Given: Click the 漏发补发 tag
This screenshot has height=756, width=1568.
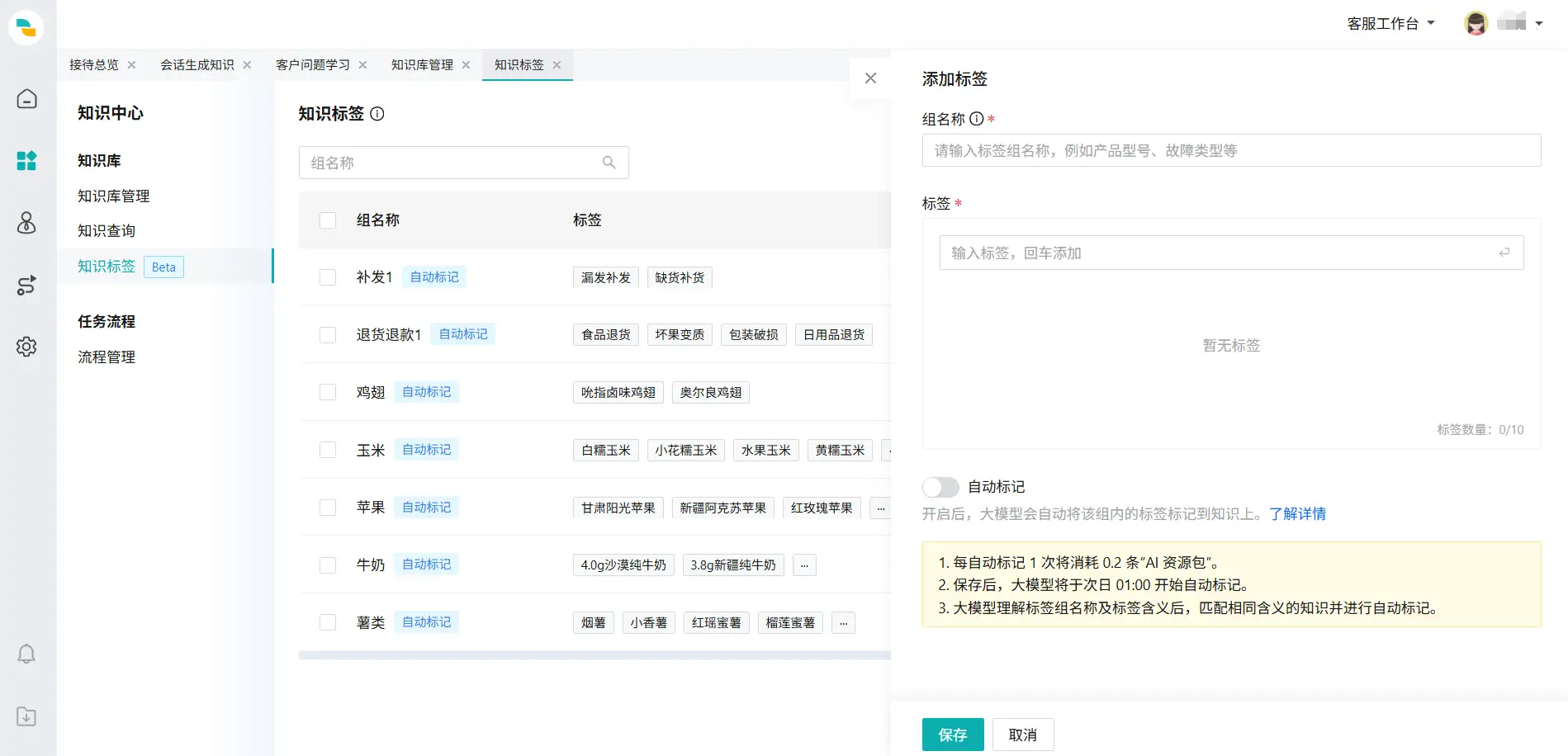Looking at the screenshot, I should (606, 277).
